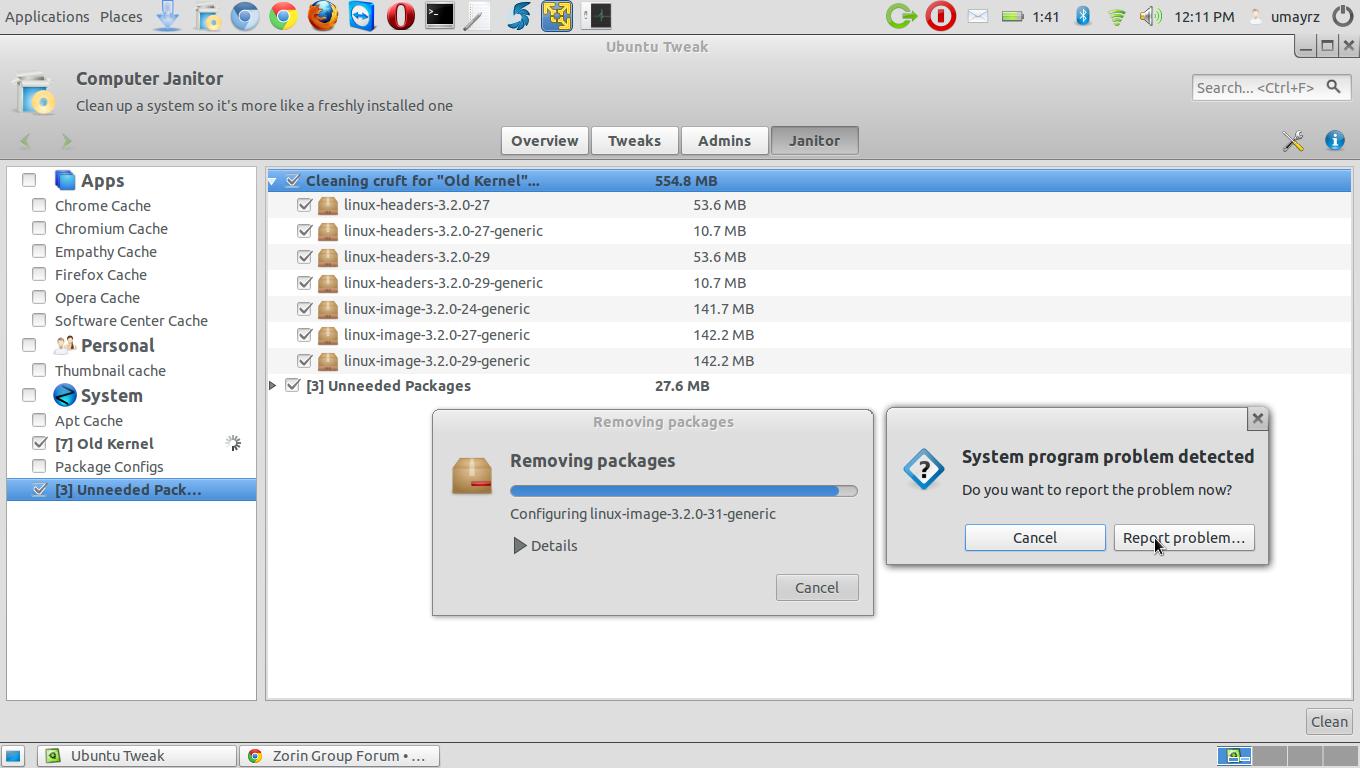
Task: Click the blue info icon
Action: click(1334, 141)
